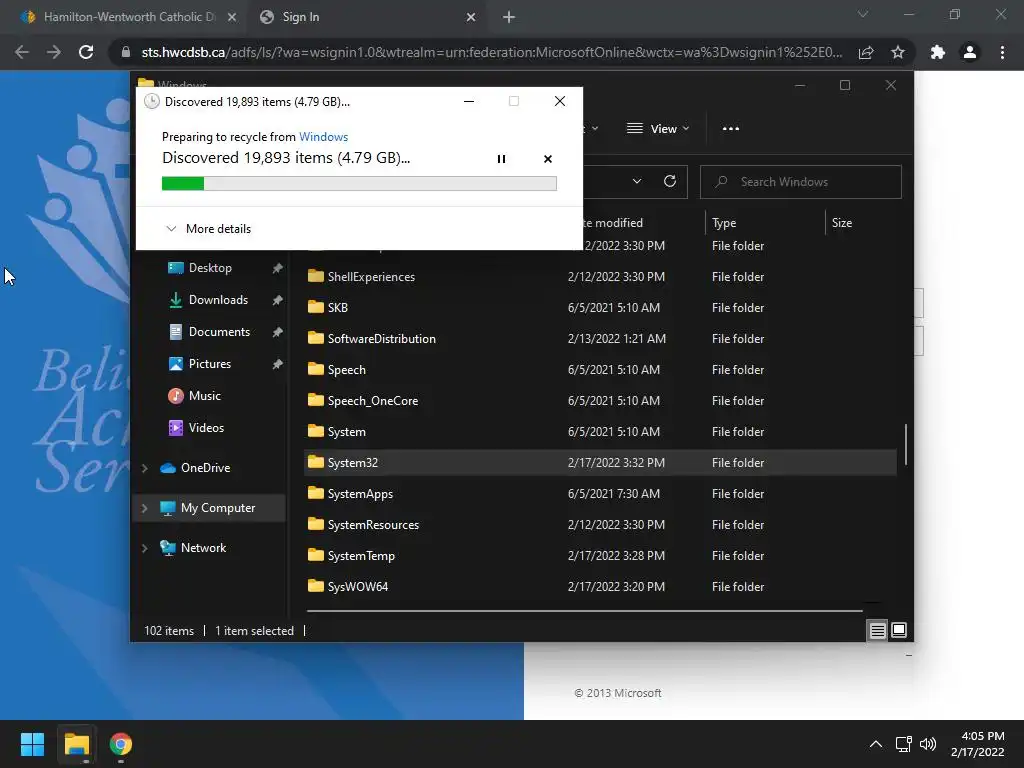Open the View menu in File Explorer

coord(658,129)
